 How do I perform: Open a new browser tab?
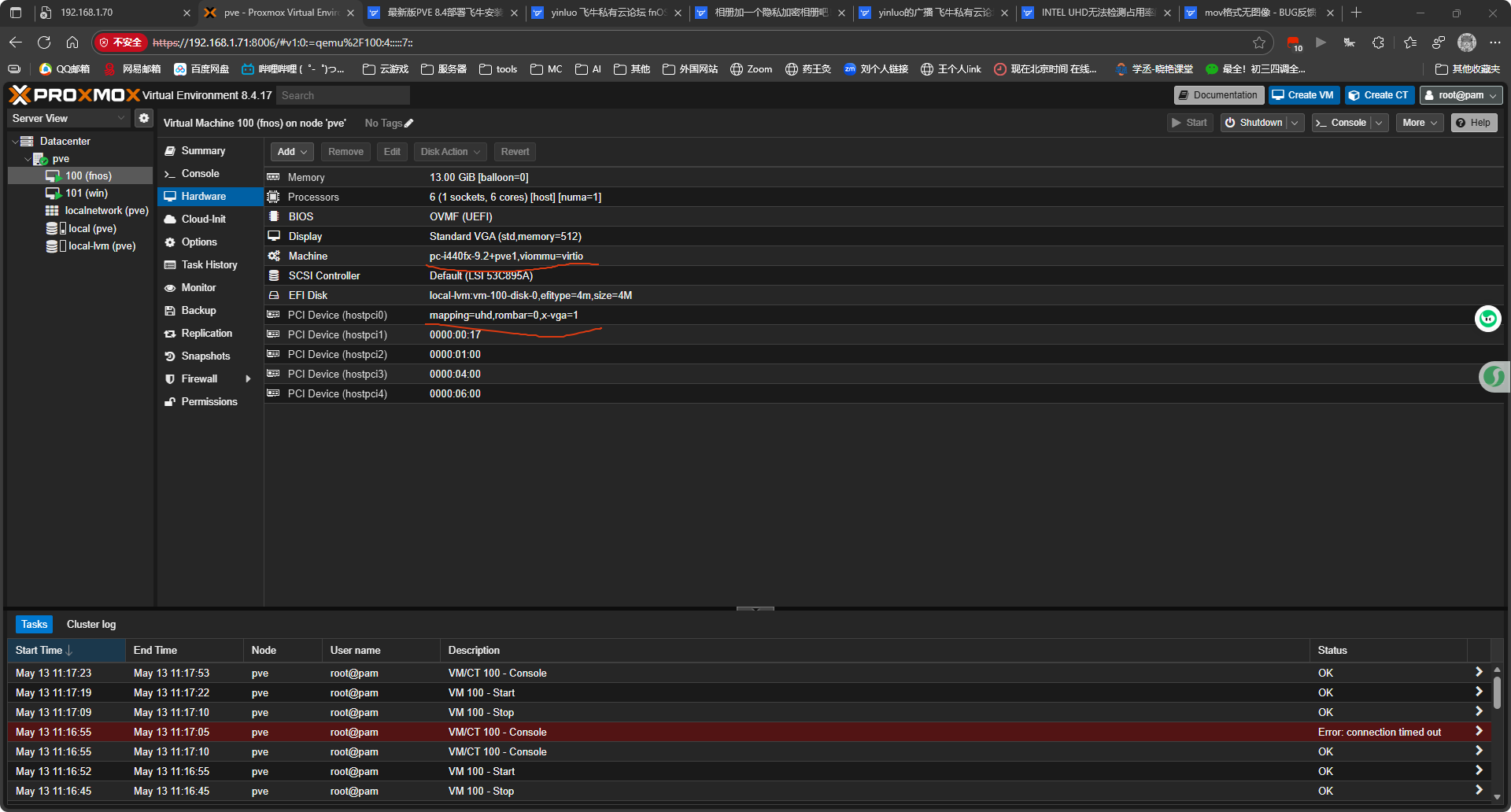pos(1356,13)
